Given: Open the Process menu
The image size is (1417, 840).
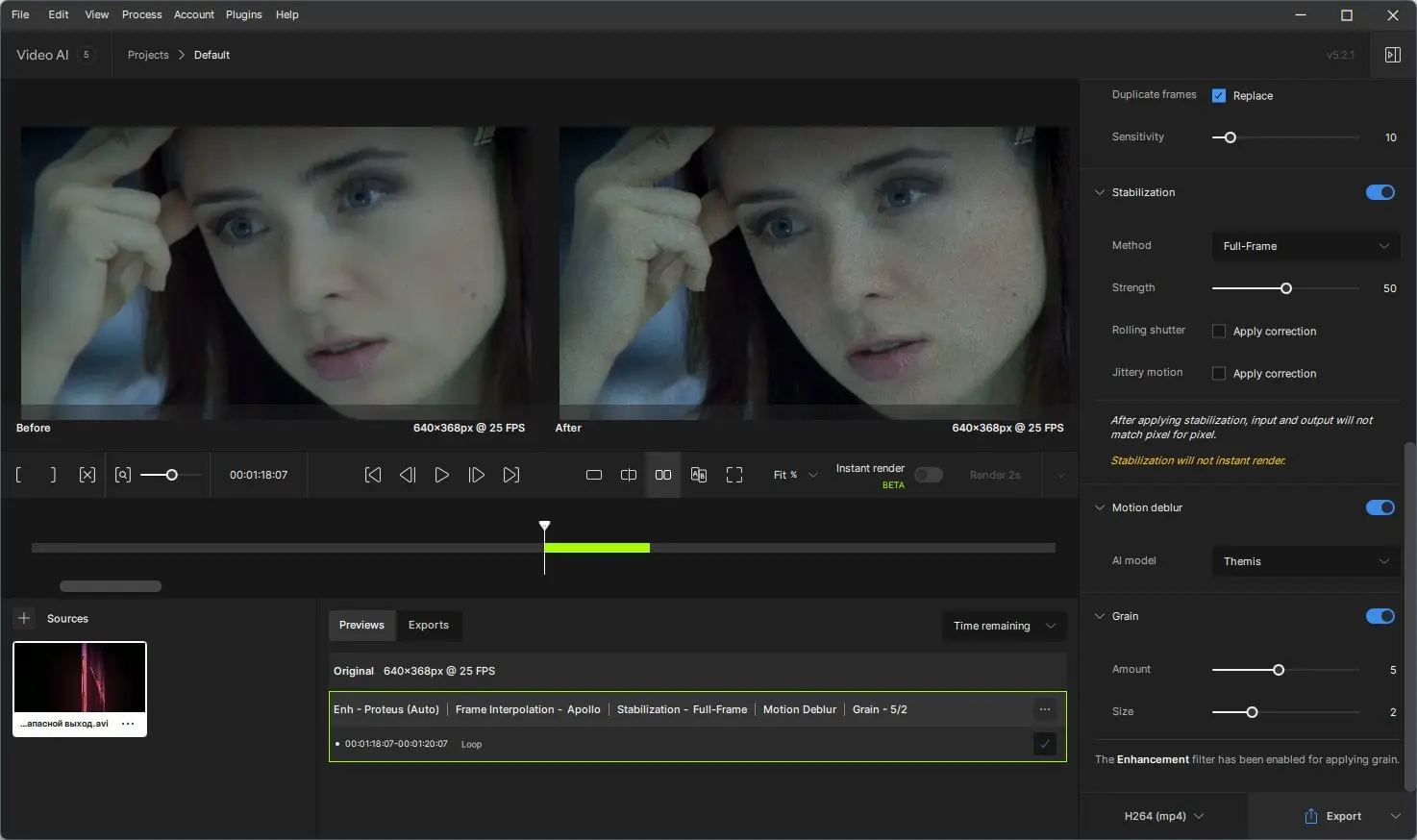Looking at the screenshot, I should coord(141,14).
